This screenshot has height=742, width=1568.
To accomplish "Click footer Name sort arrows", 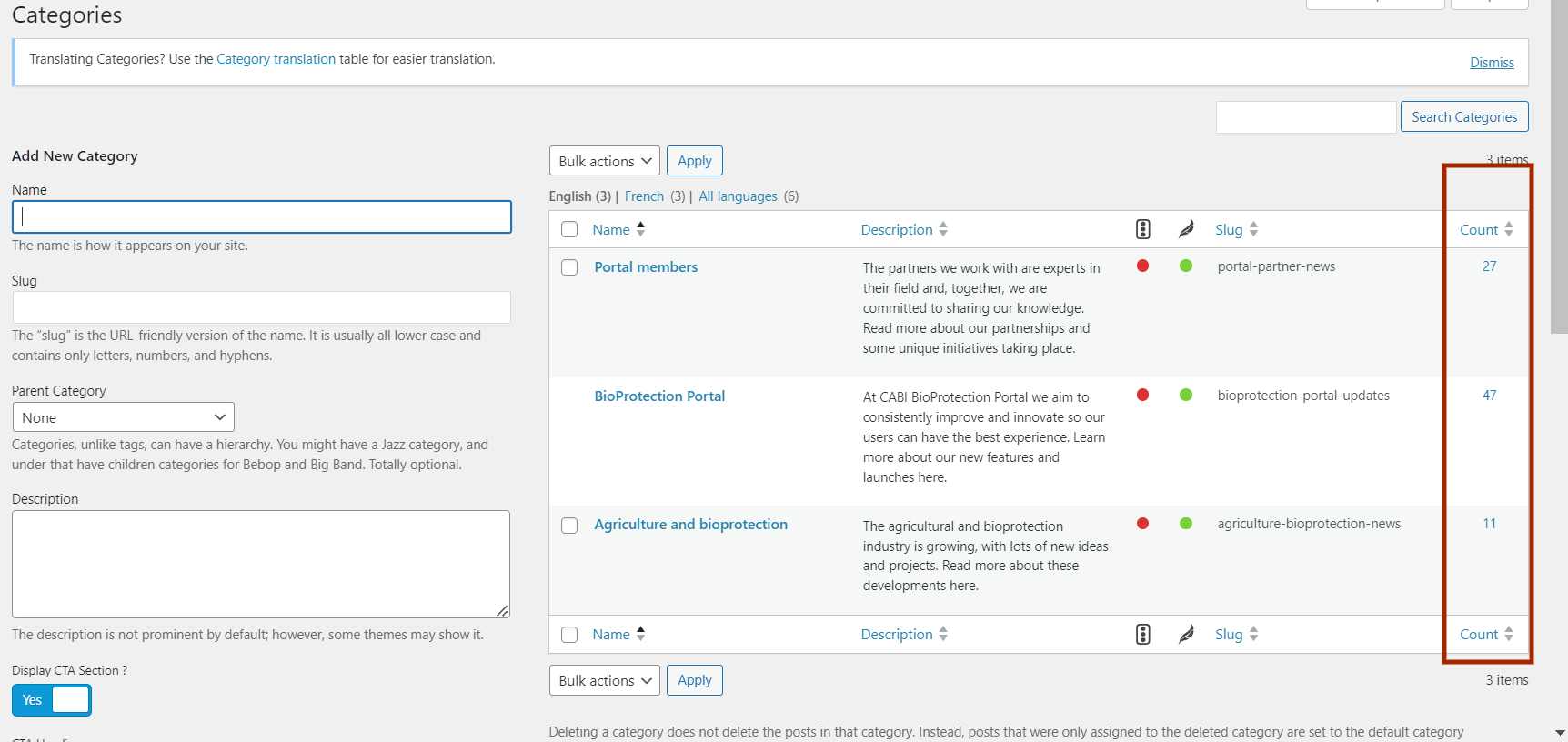I will pos(641,634).
